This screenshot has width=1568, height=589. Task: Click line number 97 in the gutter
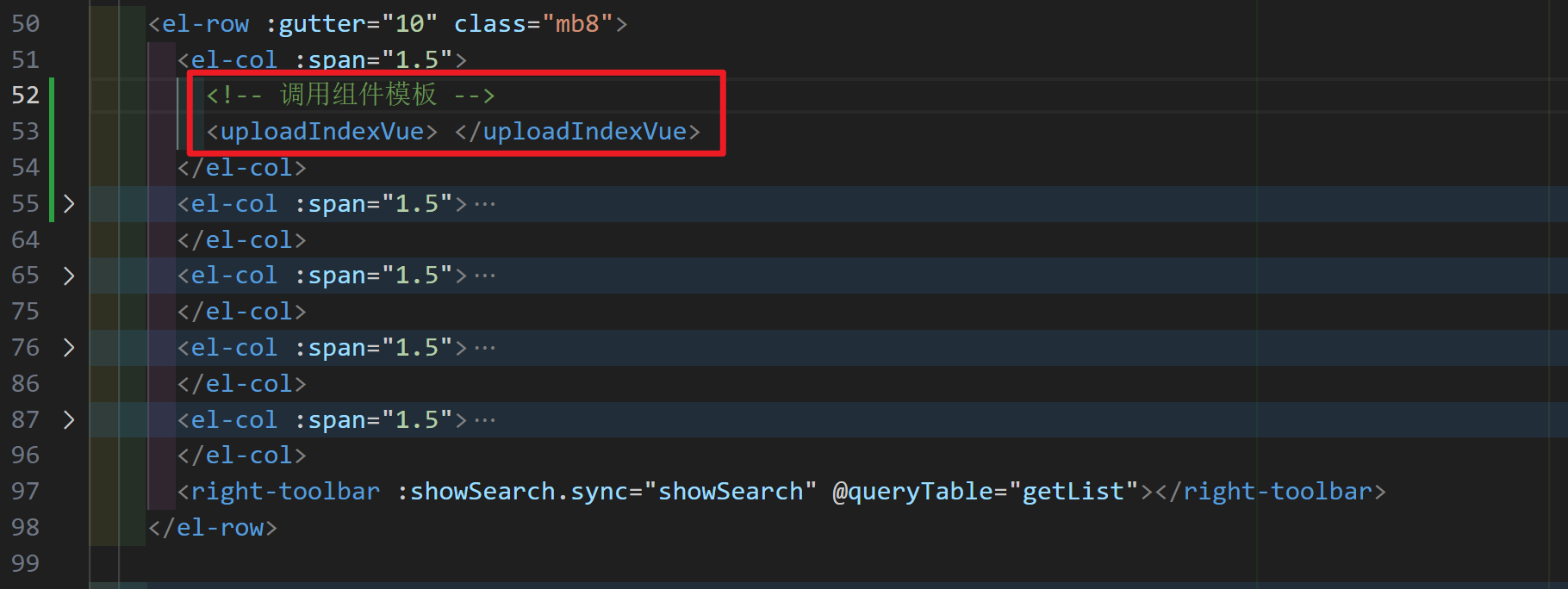click(x=26, y=491)
